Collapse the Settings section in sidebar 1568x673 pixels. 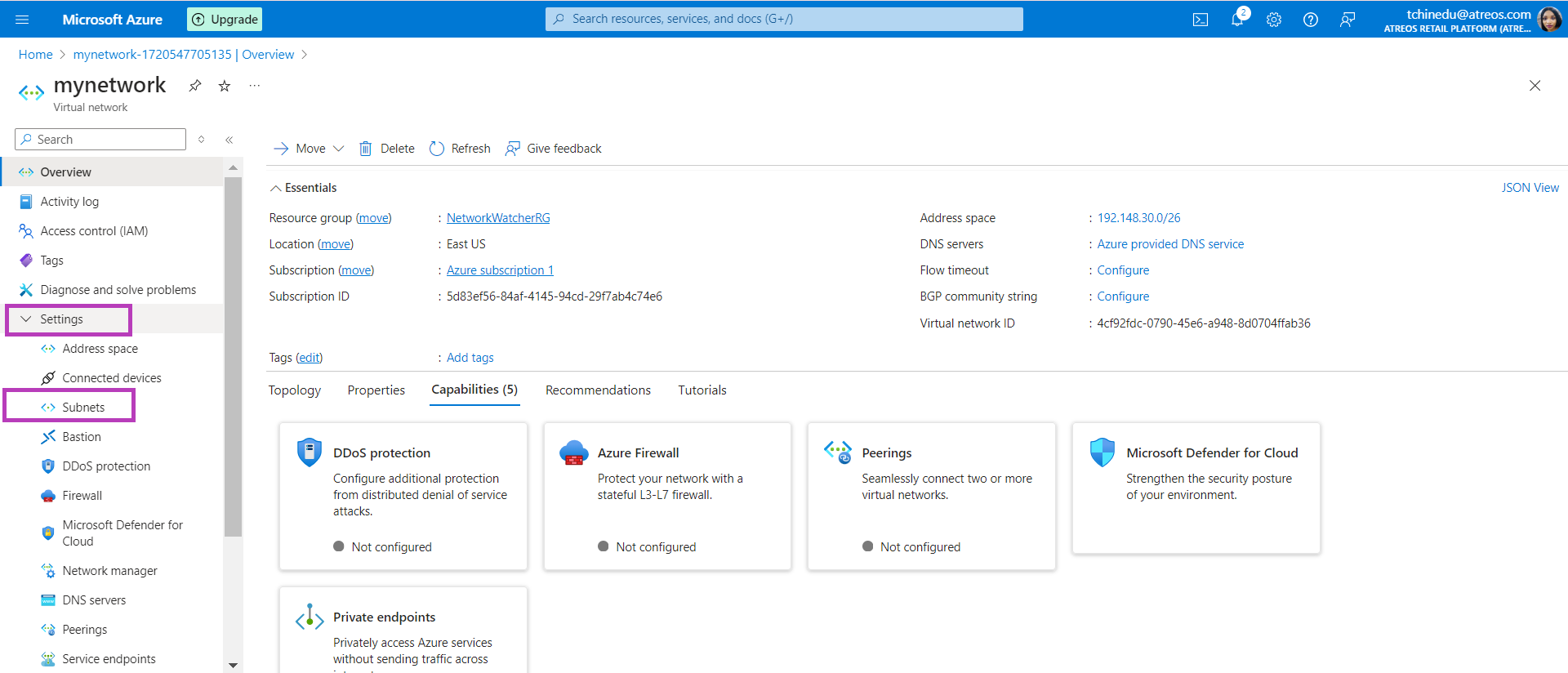coord(26,319)
